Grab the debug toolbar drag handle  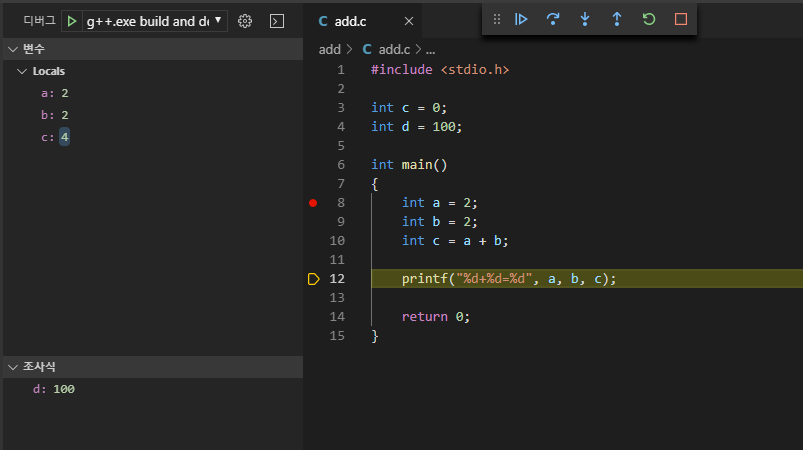click(x=497, y=19)
